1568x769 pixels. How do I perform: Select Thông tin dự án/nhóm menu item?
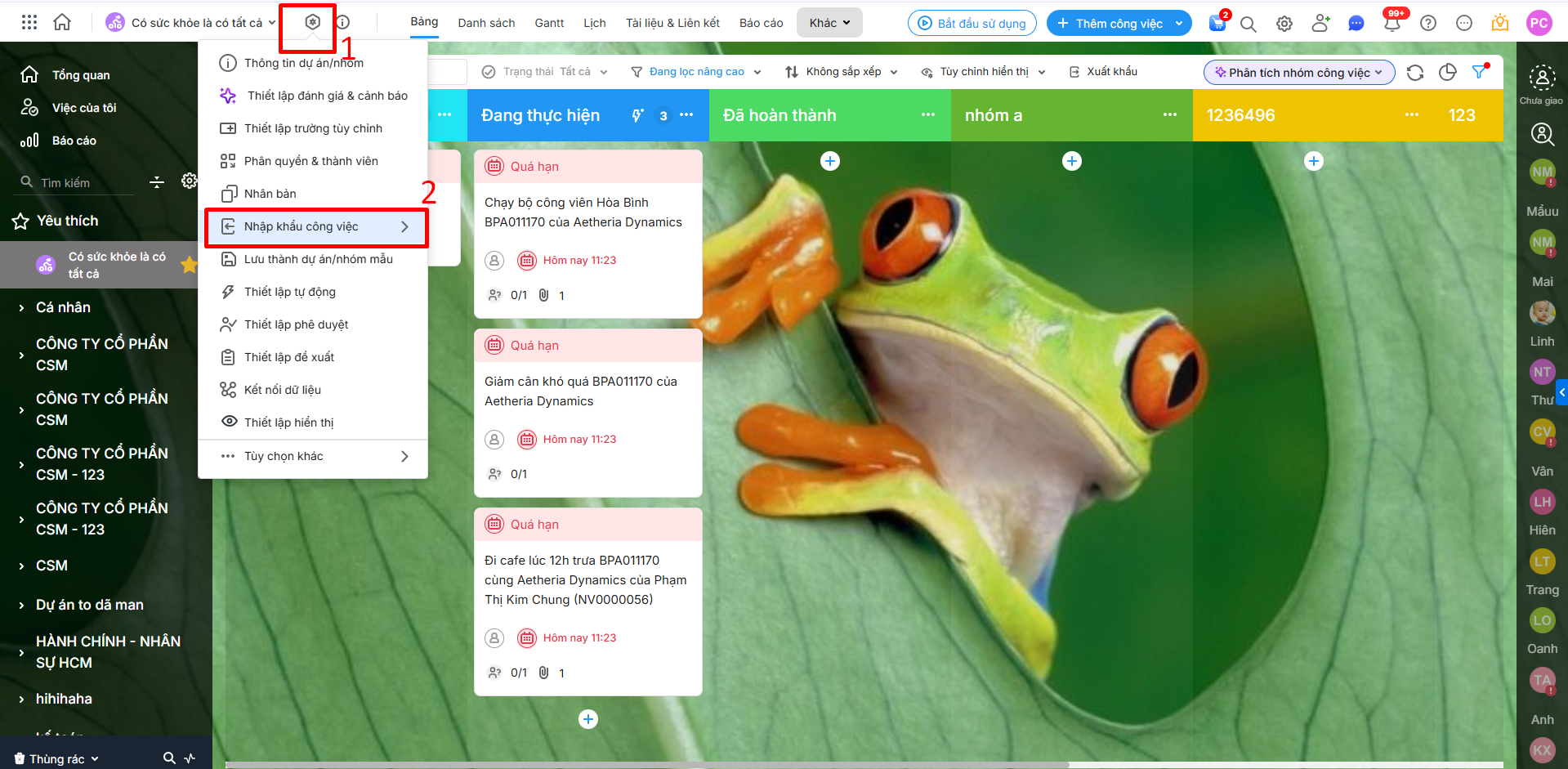[x=313, y=63]
